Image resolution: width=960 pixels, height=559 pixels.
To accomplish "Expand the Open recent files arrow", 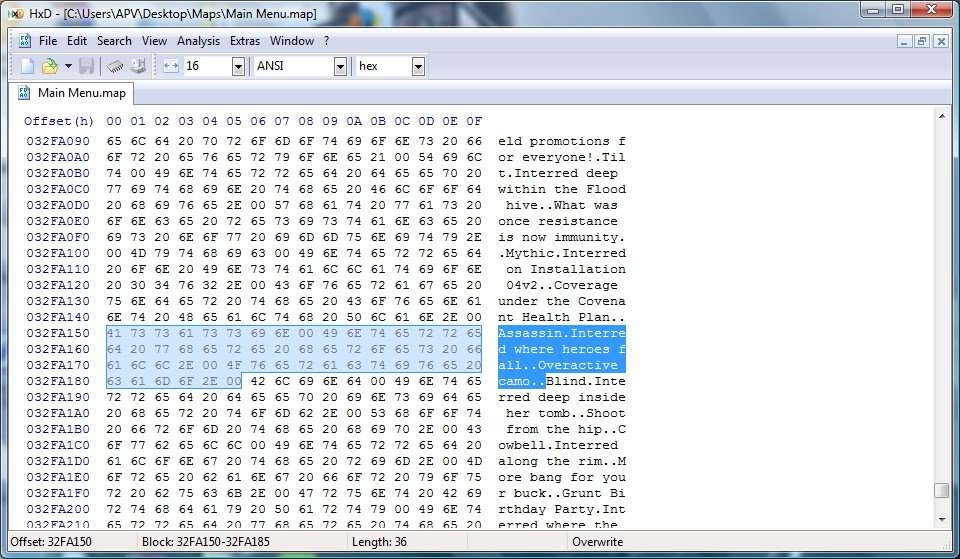I will pos(68,66).
